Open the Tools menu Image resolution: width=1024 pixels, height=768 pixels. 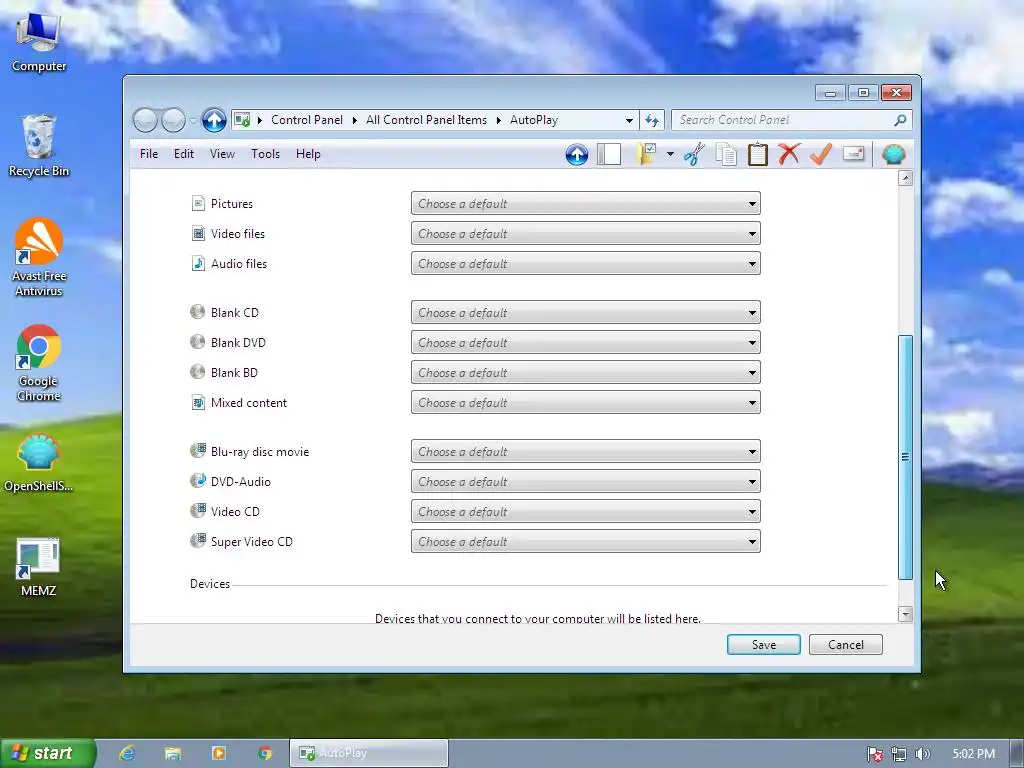pos(265,154)
